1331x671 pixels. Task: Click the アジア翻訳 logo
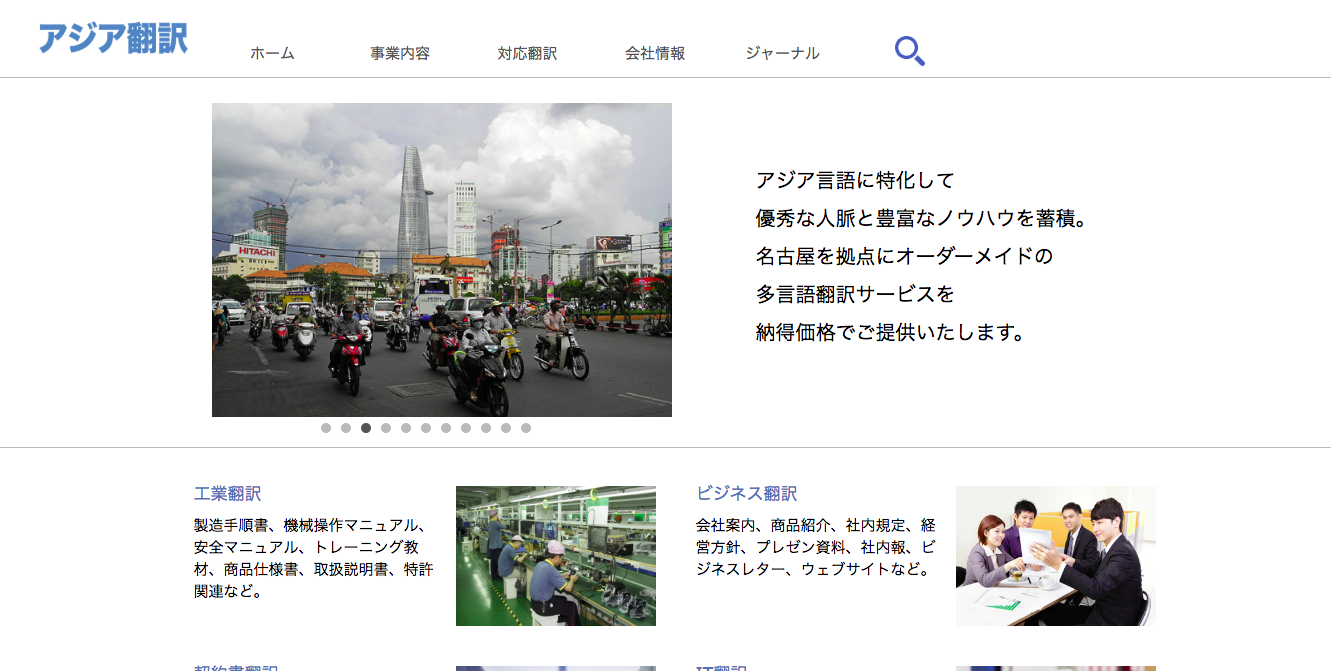(x=113, y=39)
